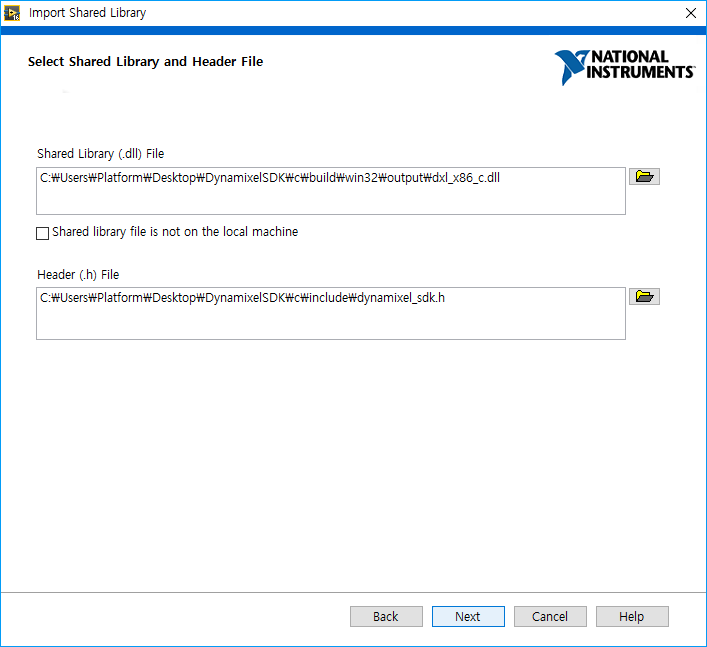Go to the next wizard step
The image size is (707, 647).
point(468,616)
